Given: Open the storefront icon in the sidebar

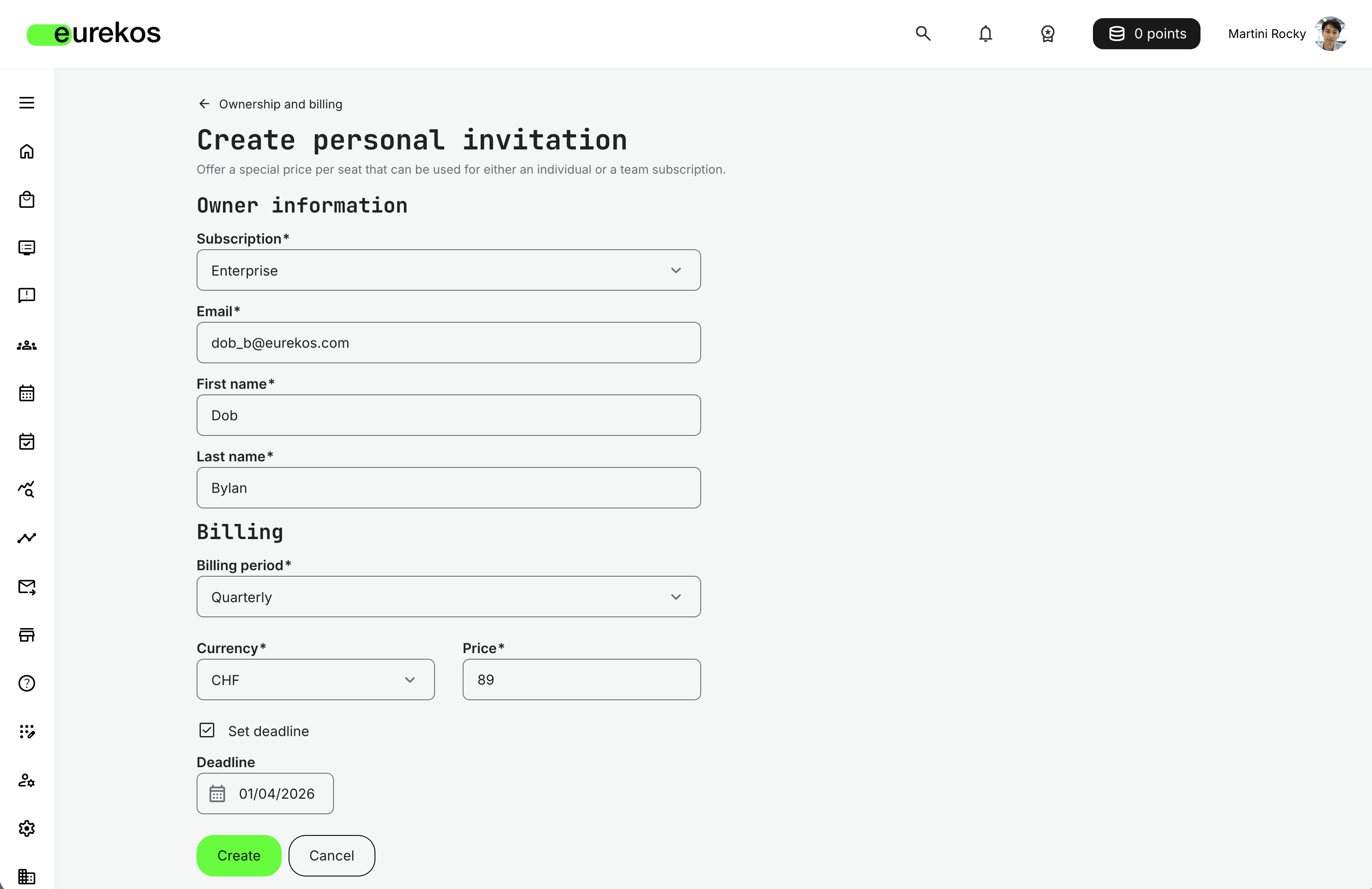Looking at the screenshot, I should (26, 635).
